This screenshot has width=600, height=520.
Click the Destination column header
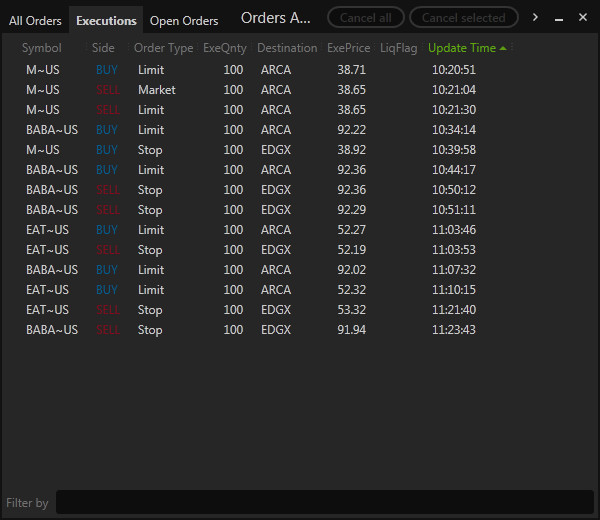tap(287, 48)
